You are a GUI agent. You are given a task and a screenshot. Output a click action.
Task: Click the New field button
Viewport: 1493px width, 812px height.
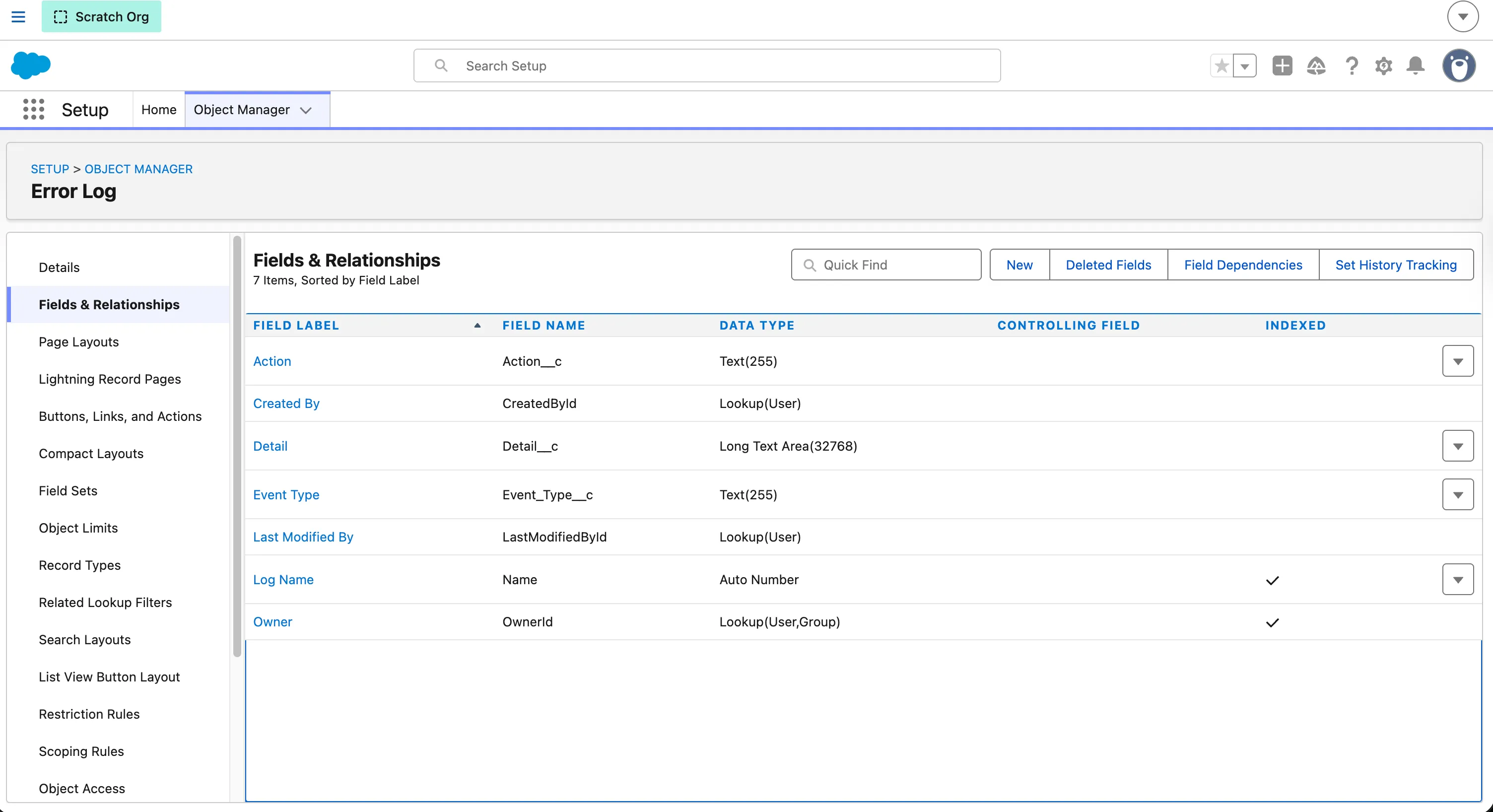click(x=1019, y=265)
